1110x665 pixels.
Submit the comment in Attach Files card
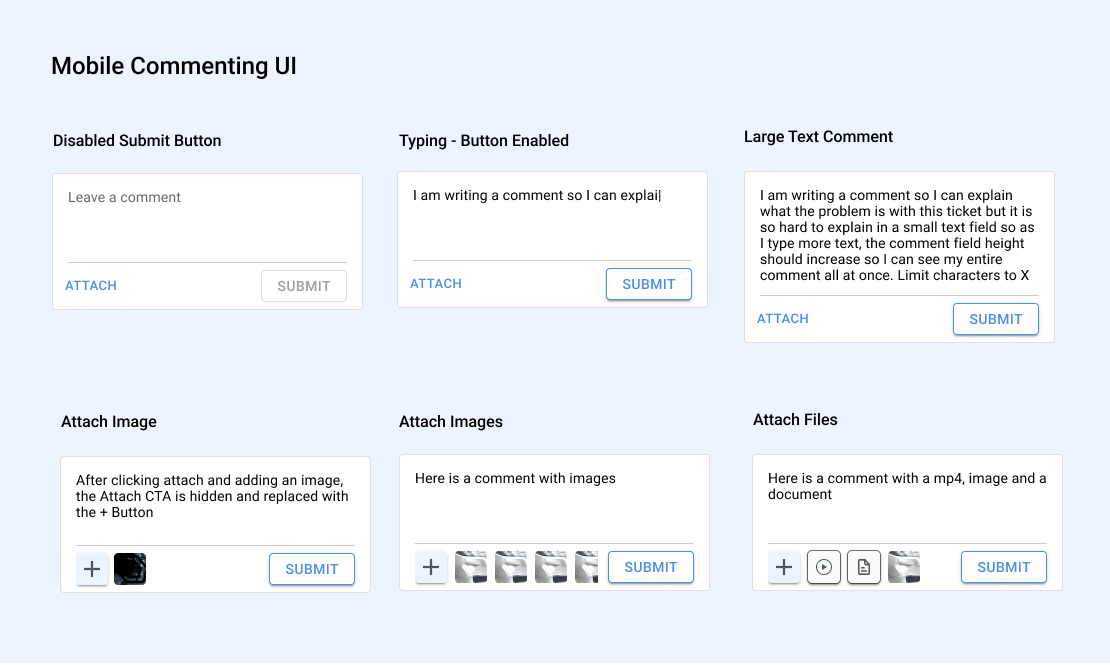(x=1004, y=567)
